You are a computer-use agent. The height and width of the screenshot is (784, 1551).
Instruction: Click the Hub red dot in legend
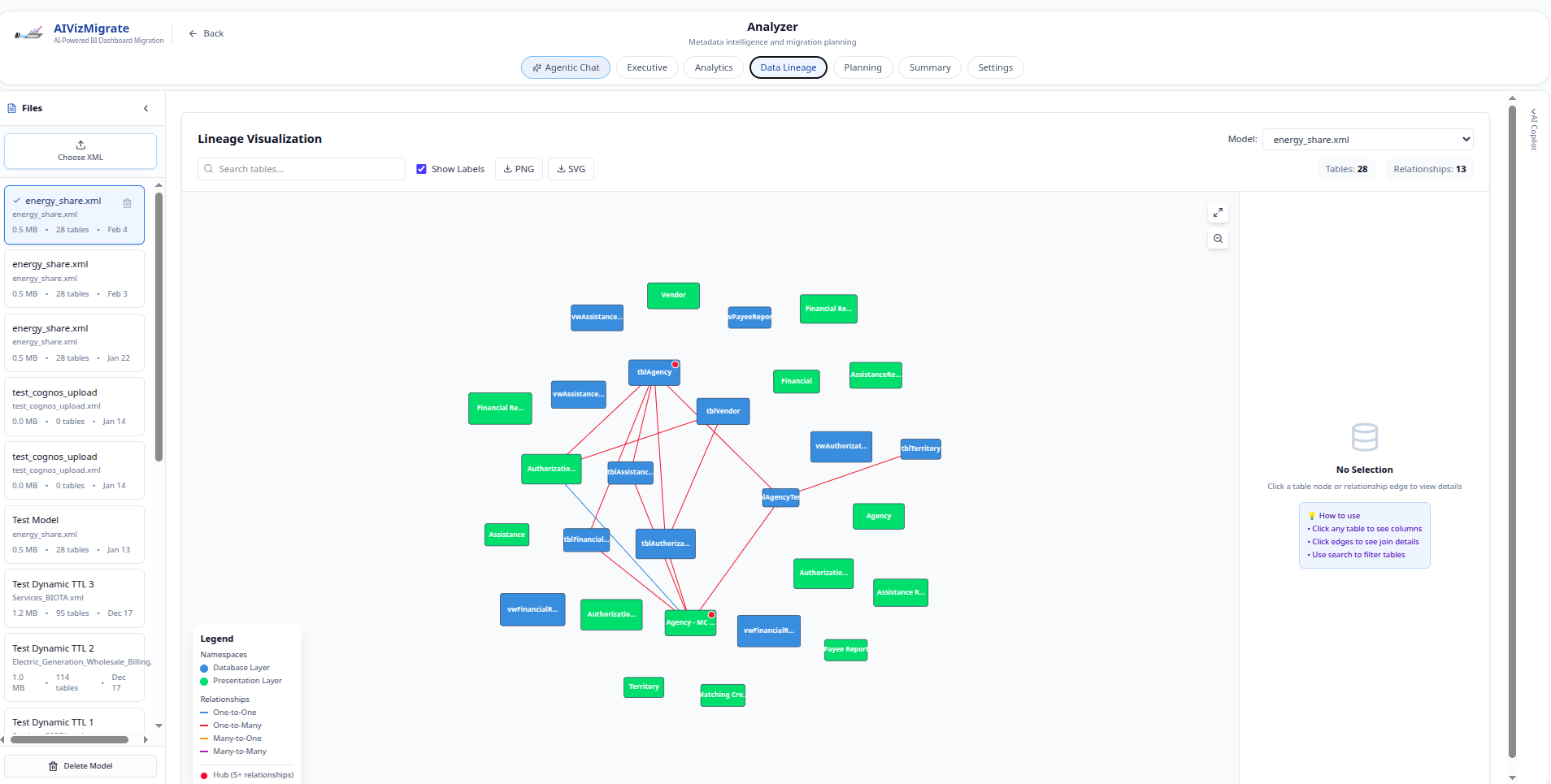click(204, 776)
